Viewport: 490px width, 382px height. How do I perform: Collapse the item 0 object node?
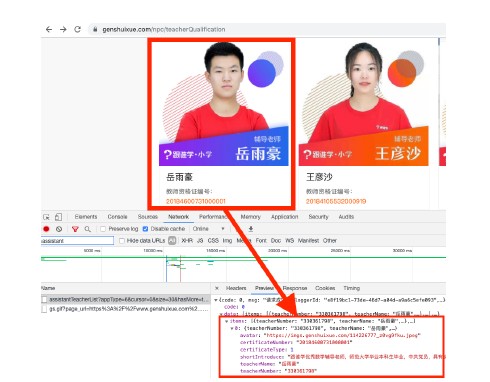pyautogui.click(x=232, y=328)
